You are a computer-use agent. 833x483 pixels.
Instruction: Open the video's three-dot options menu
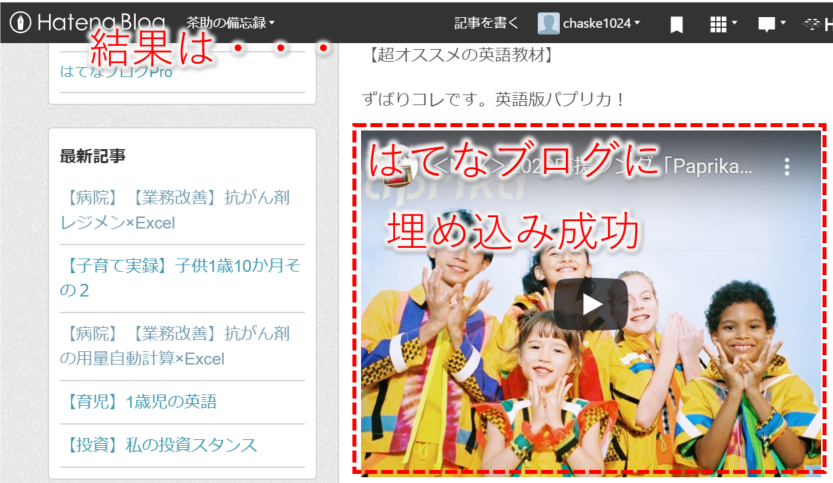(787, 167)
